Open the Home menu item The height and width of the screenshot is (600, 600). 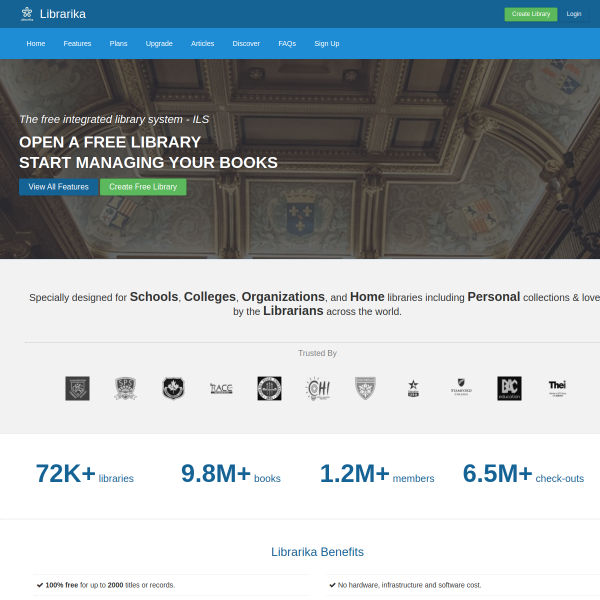click(36, 44)
